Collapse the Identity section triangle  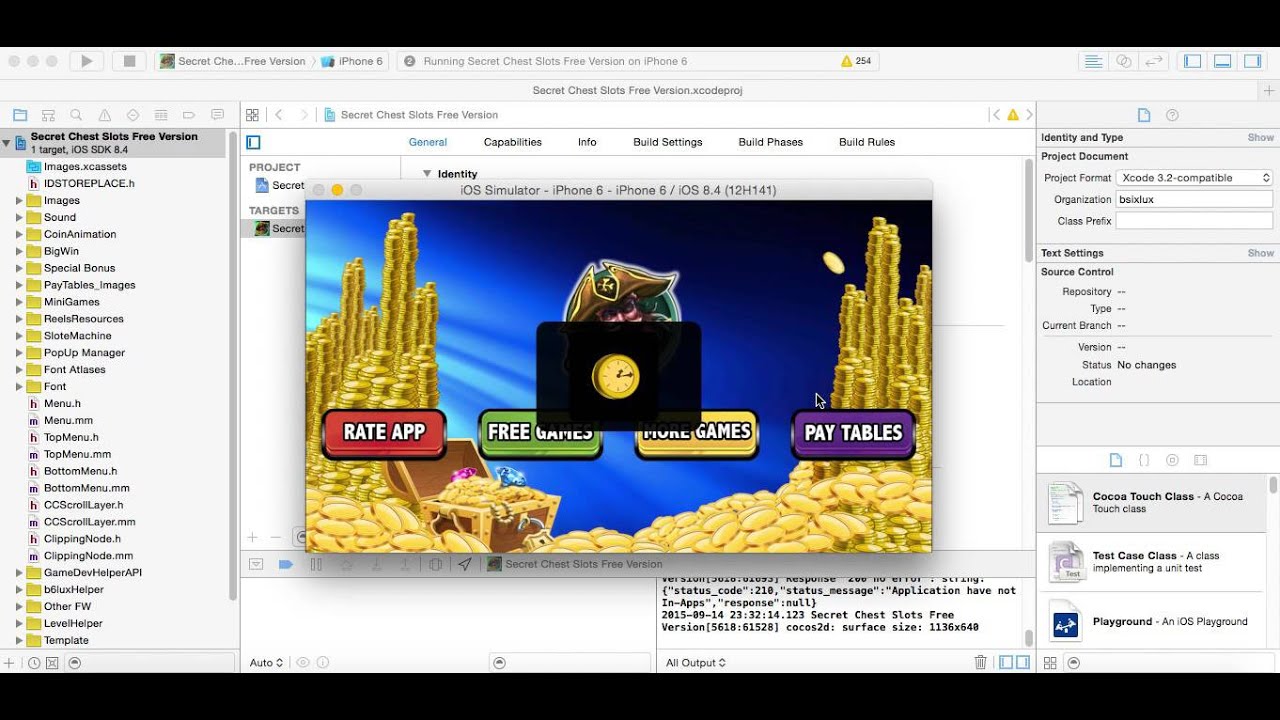428,174
